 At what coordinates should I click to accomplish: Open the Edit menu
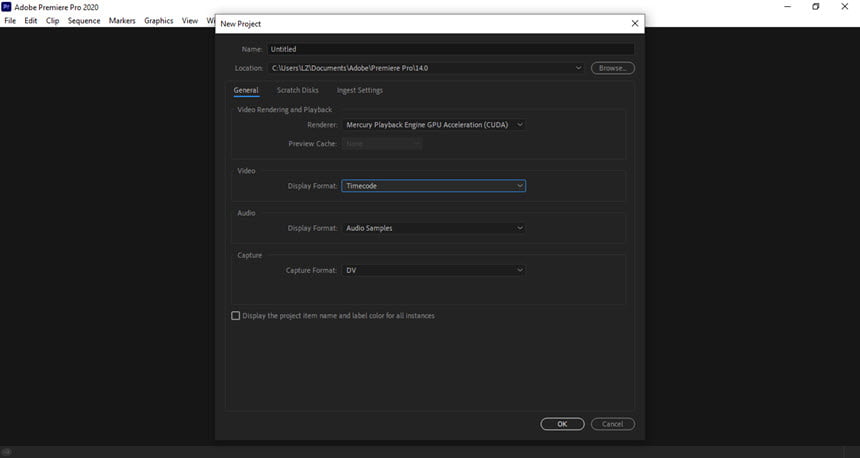[31, 20]
